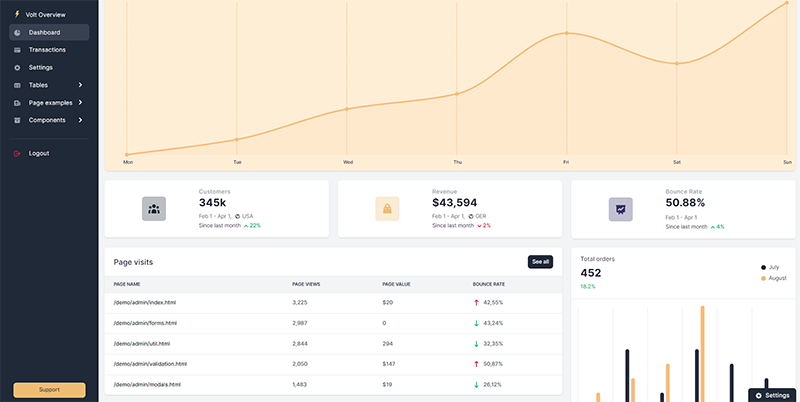Image resolution: width=800 pixels, height=402 pixels.
Task: Click the green up arrow beside 22%
Action: tap(246, 225)
